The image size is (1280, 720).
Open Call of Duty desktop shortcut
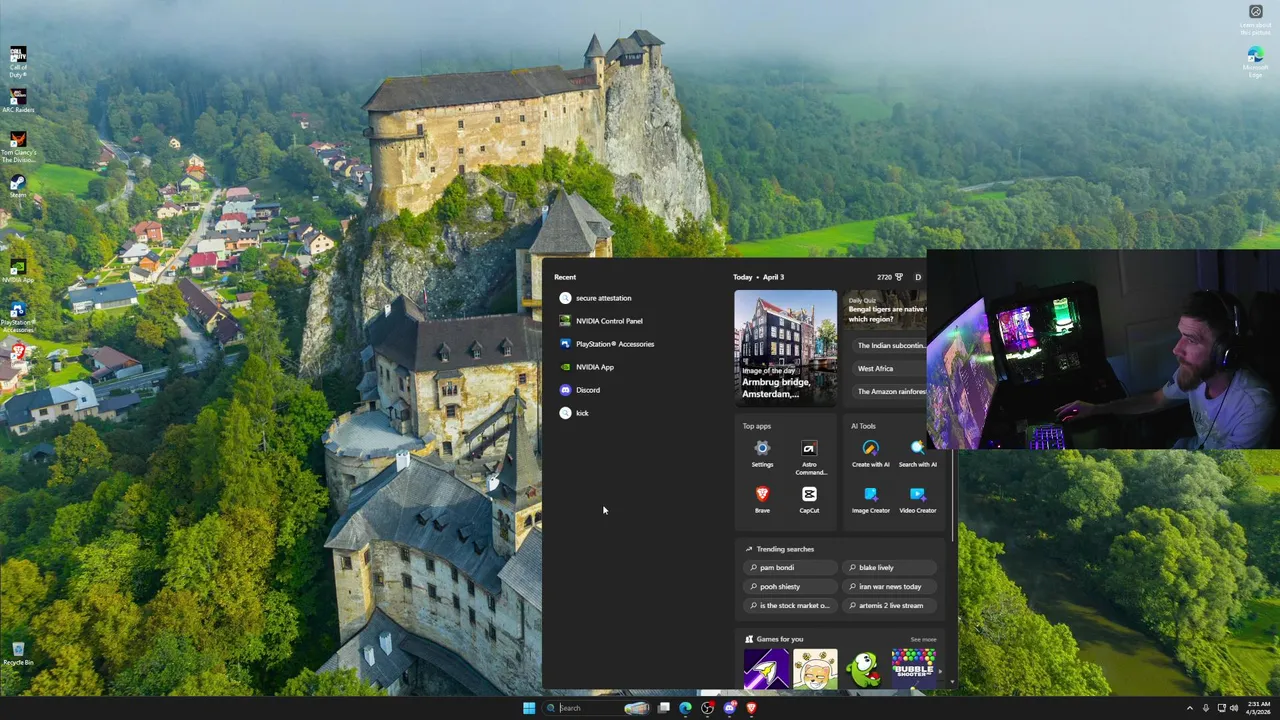[18, 60]
